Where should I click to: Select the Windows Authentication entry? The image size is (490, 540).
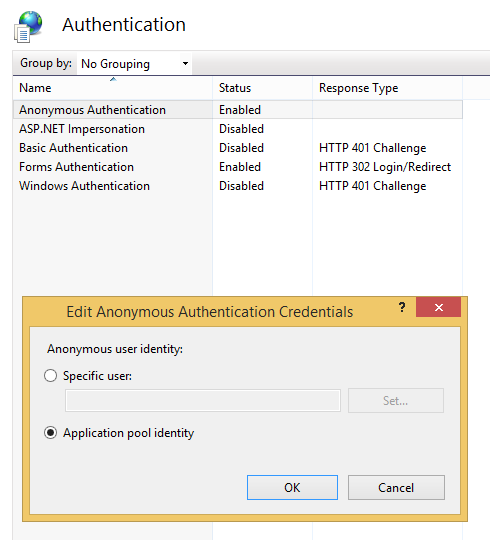(84, 186)
